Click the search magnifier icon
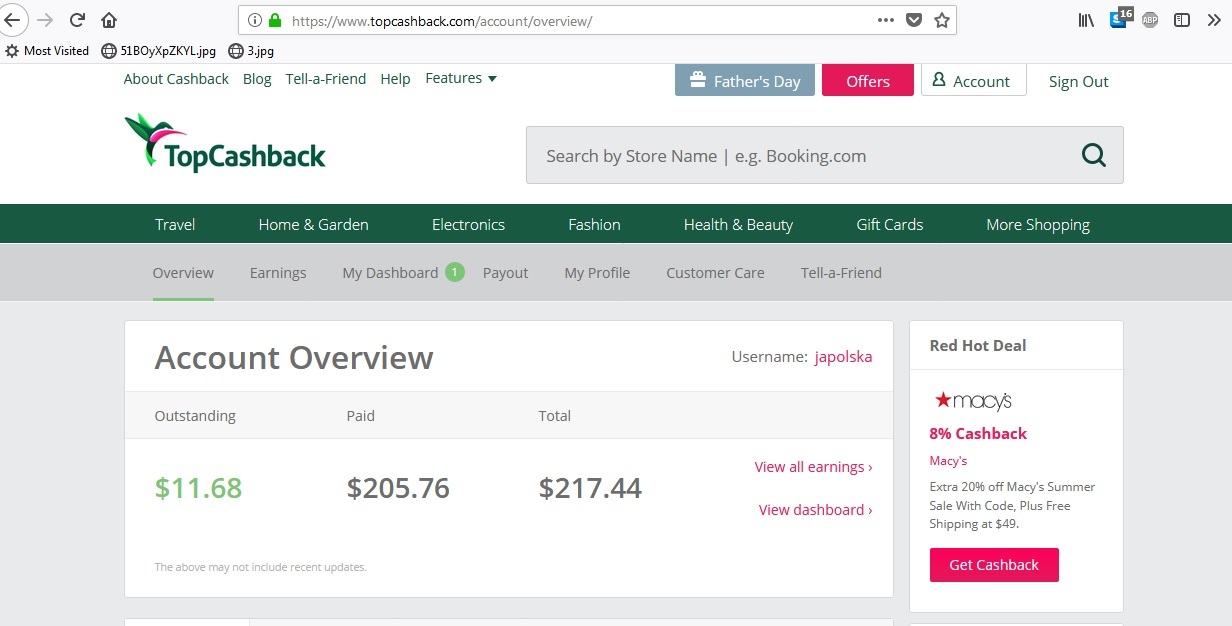Screen dimensions: 1232x626 pos(1094,155)
